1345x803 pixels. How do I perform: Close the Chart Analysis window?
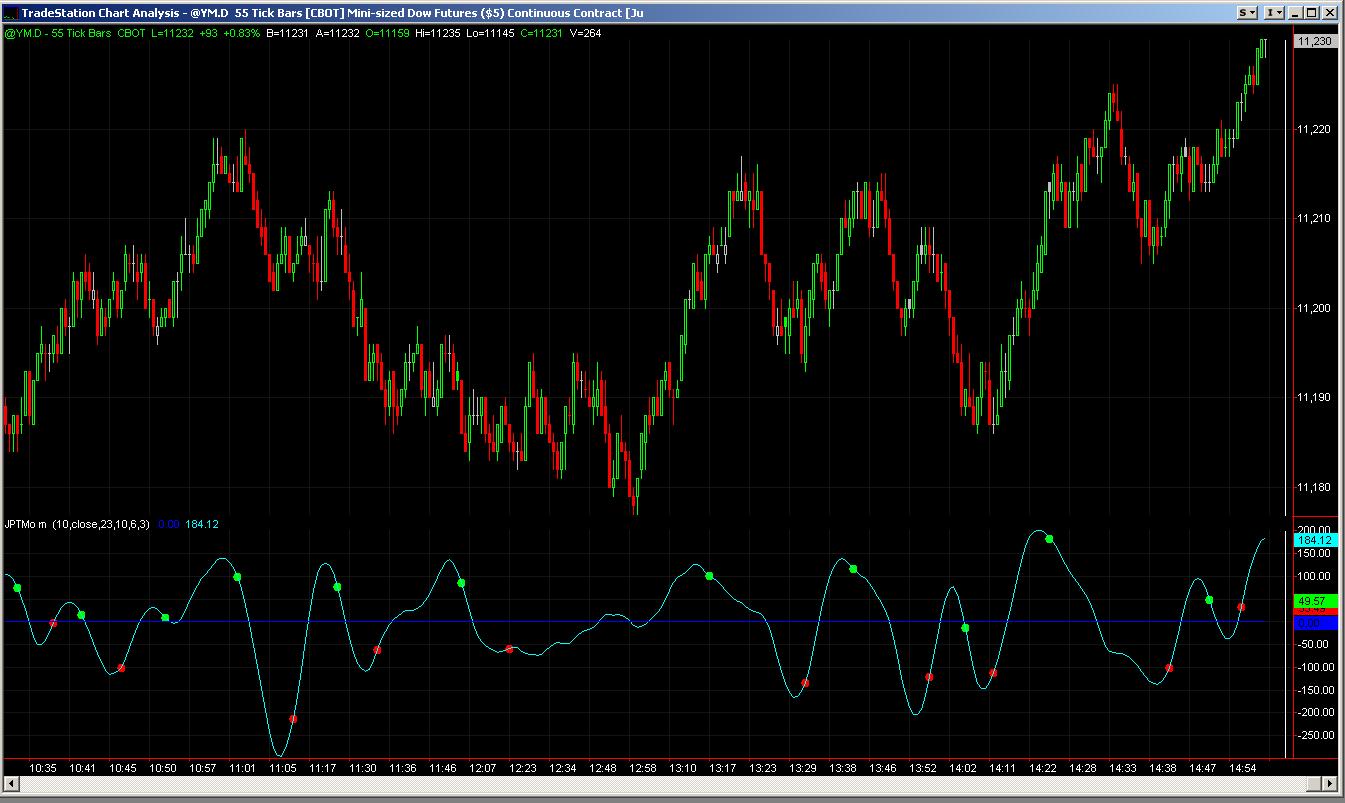click(x=1330, y=12)
